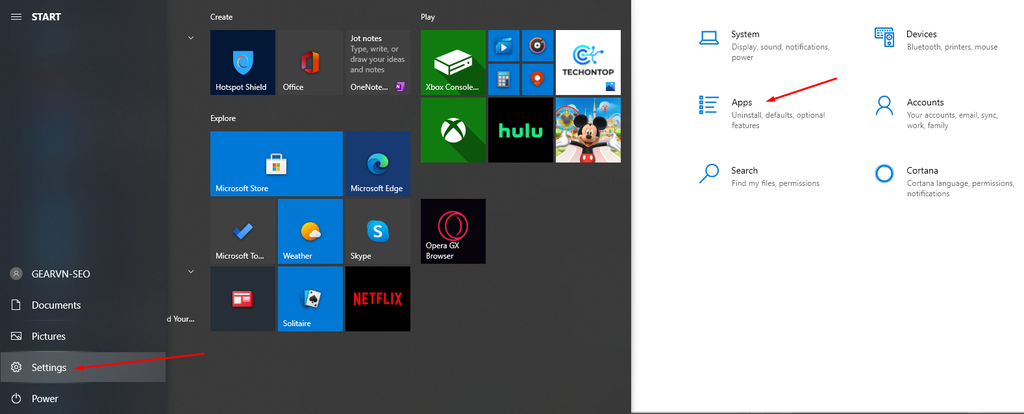
Task: Launch the Office tile
Action: pyautogui.click(x=310, y=63)
